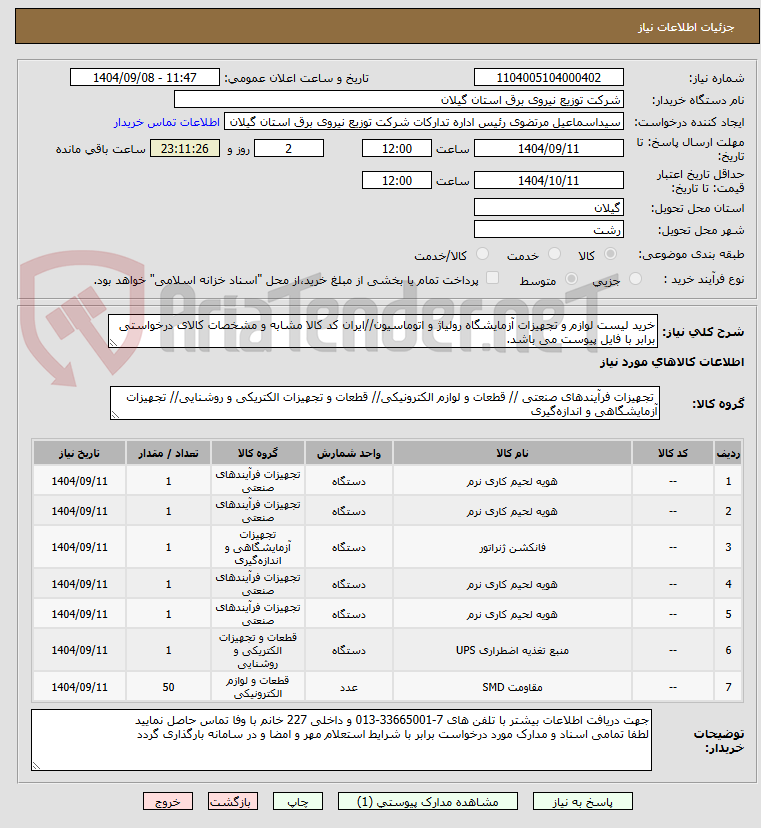This screenshot has height=828, width=761.
Task: Click the ایجاد کننده درخواست field
Action: pyautogui.click(x=424, y=122)
